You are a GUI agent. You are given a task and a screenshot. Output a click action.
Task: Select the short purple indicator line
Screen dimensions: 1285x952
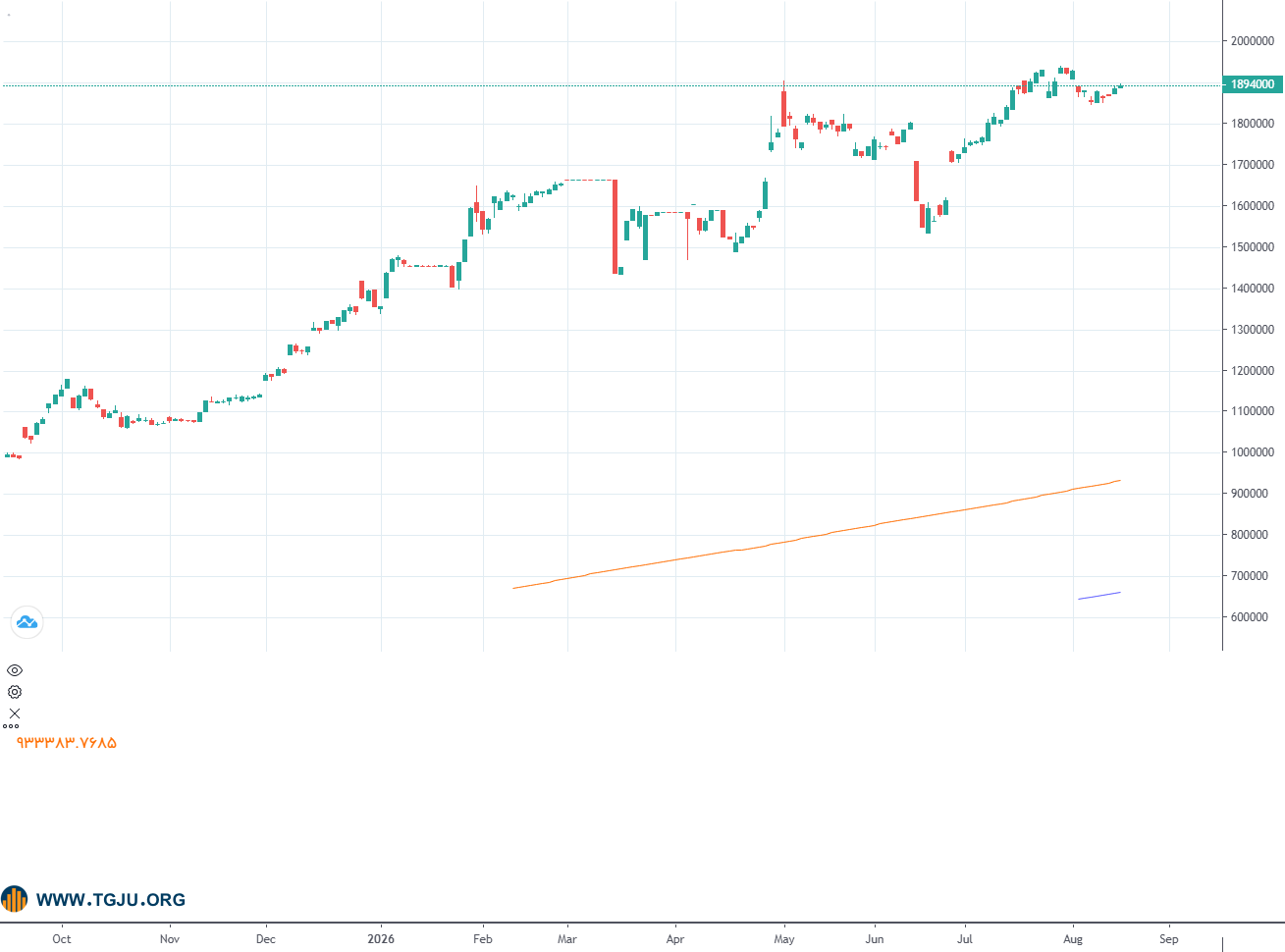click(x=1099, y=596)
